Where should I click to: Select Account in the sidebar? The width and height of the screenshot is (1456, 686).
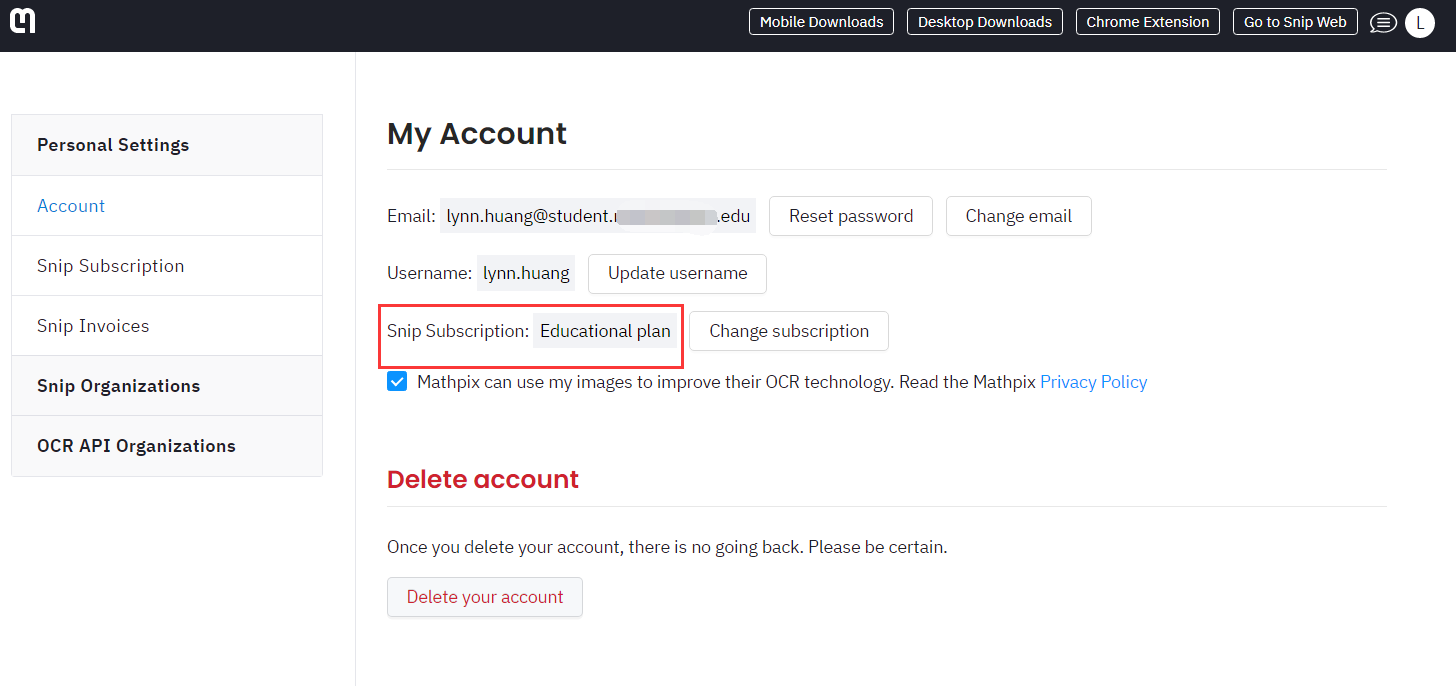(167, 206)
